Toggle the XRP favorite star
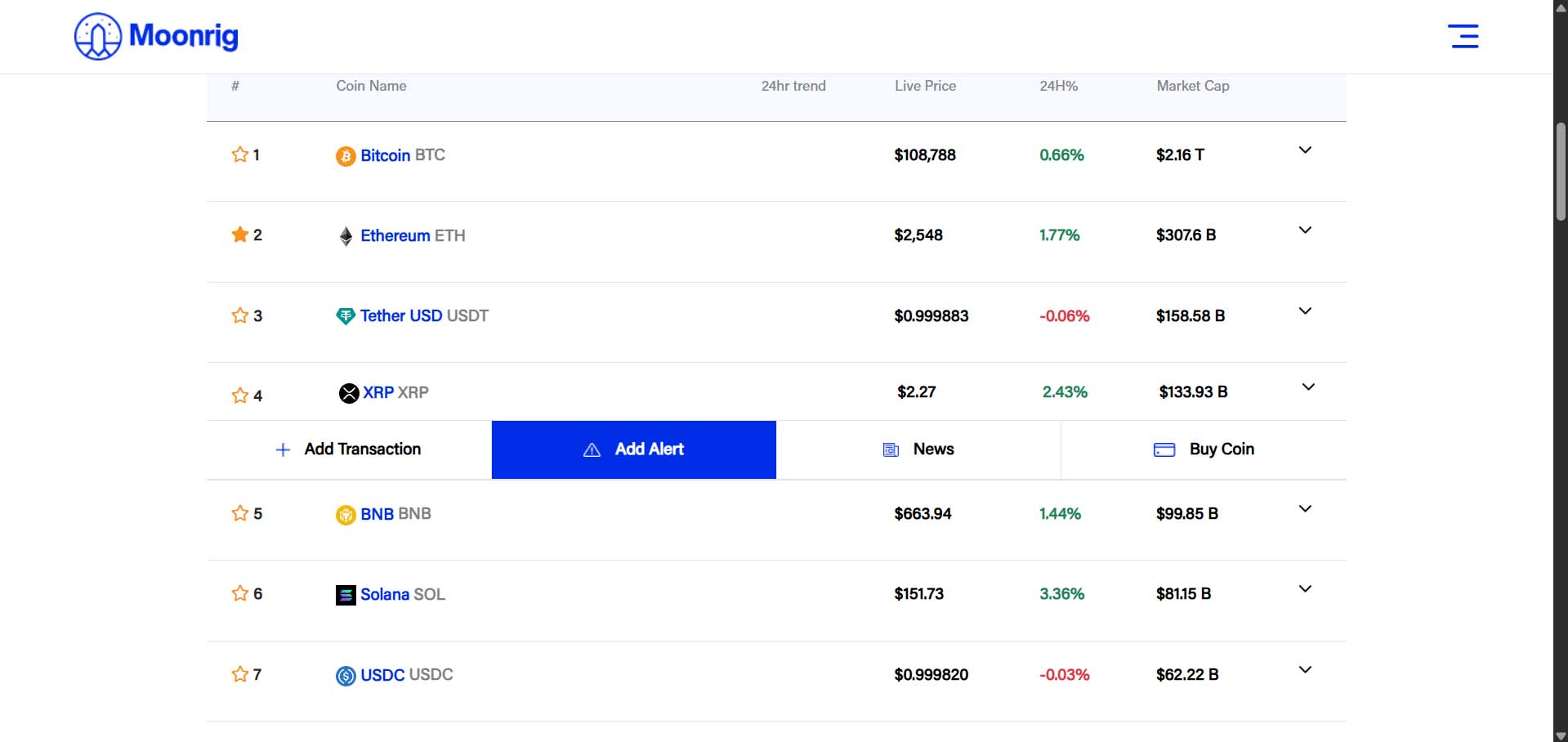Image resolution: width=1568 pixels, height=742 pixels. point(239,396)
